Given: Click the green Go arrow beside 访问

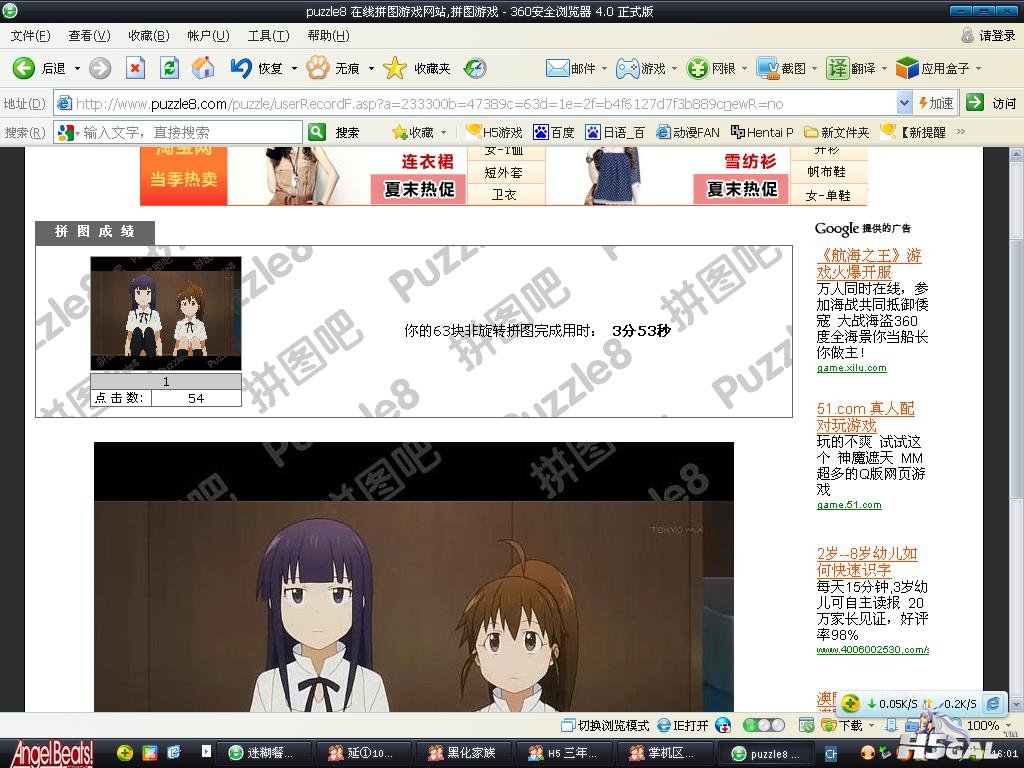Looking at the screenshot, I should click(x=975, y=103).
